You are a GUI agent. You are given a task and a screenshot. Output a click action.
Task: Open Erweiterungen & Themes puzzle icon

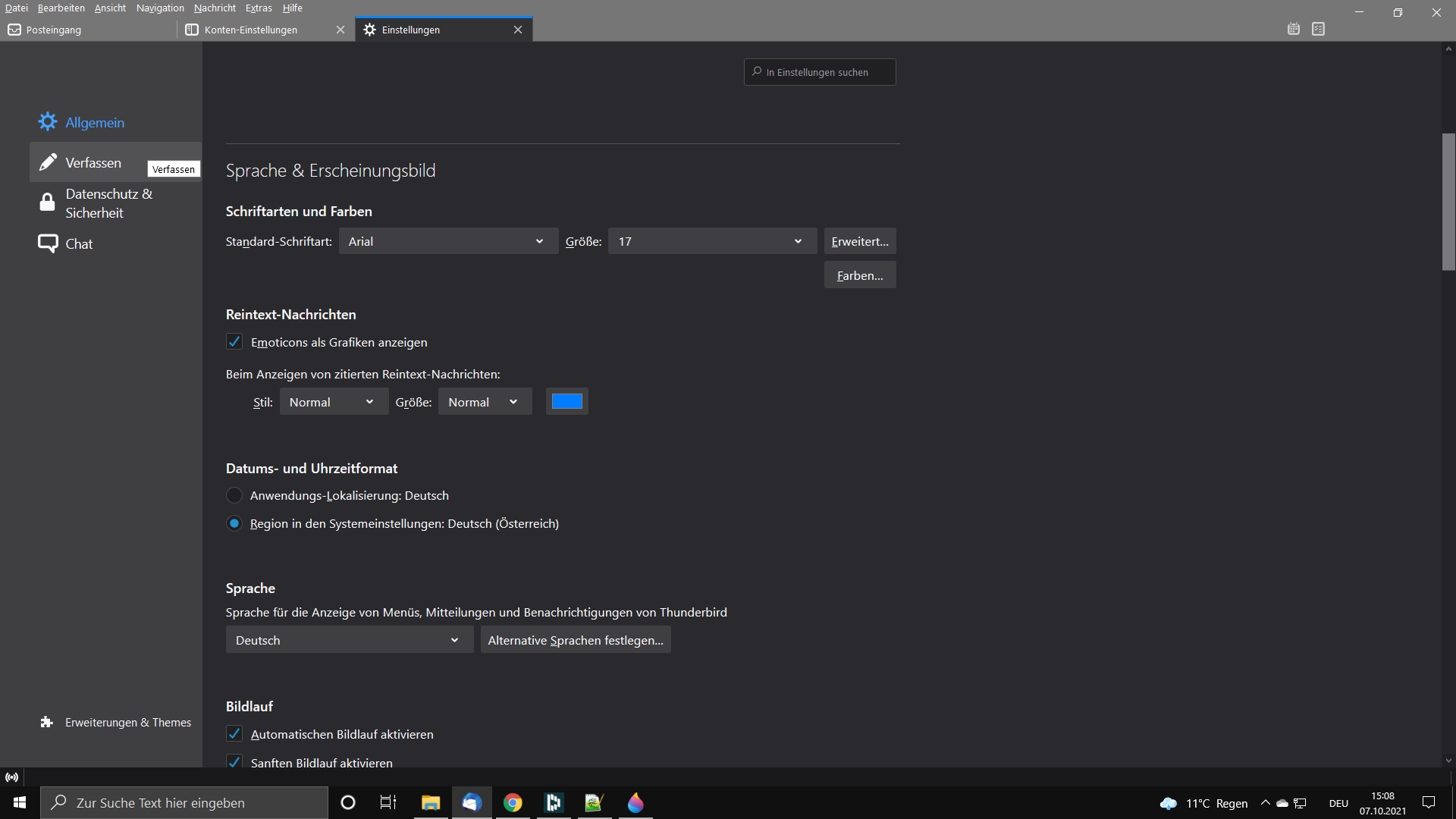47,722
